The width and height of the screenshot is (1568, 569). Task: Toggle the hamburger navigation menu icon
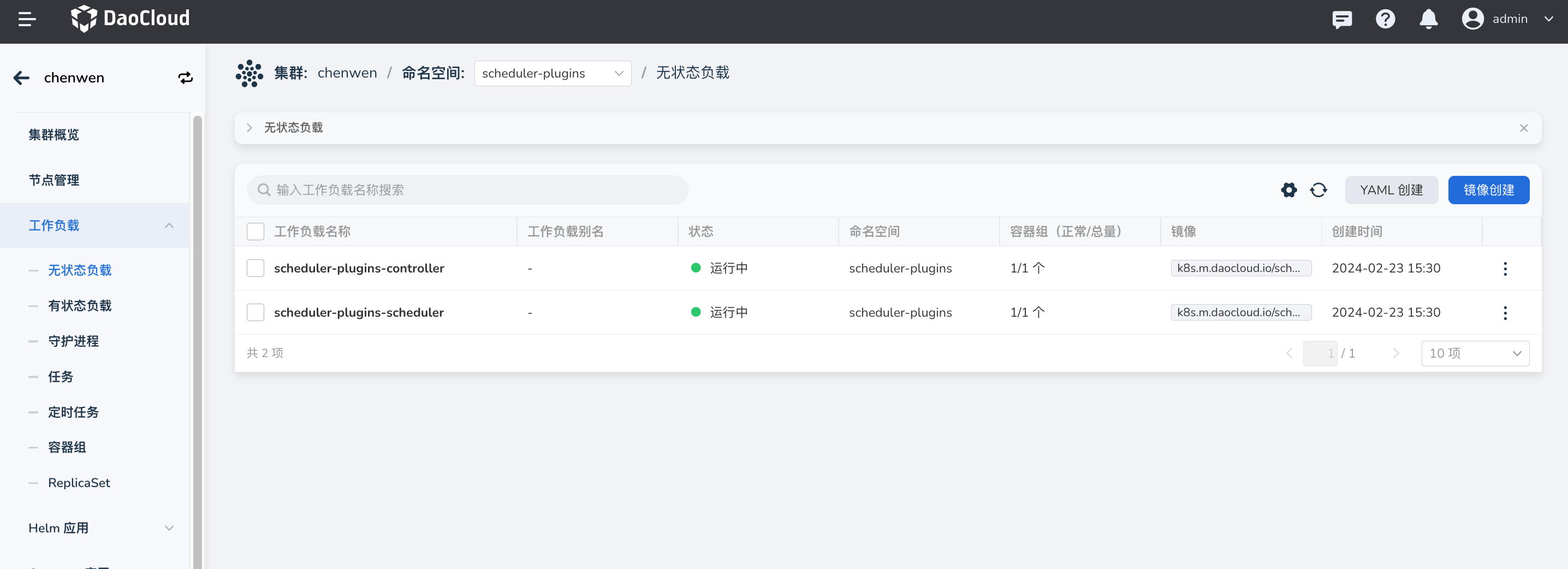coord(27,20)
